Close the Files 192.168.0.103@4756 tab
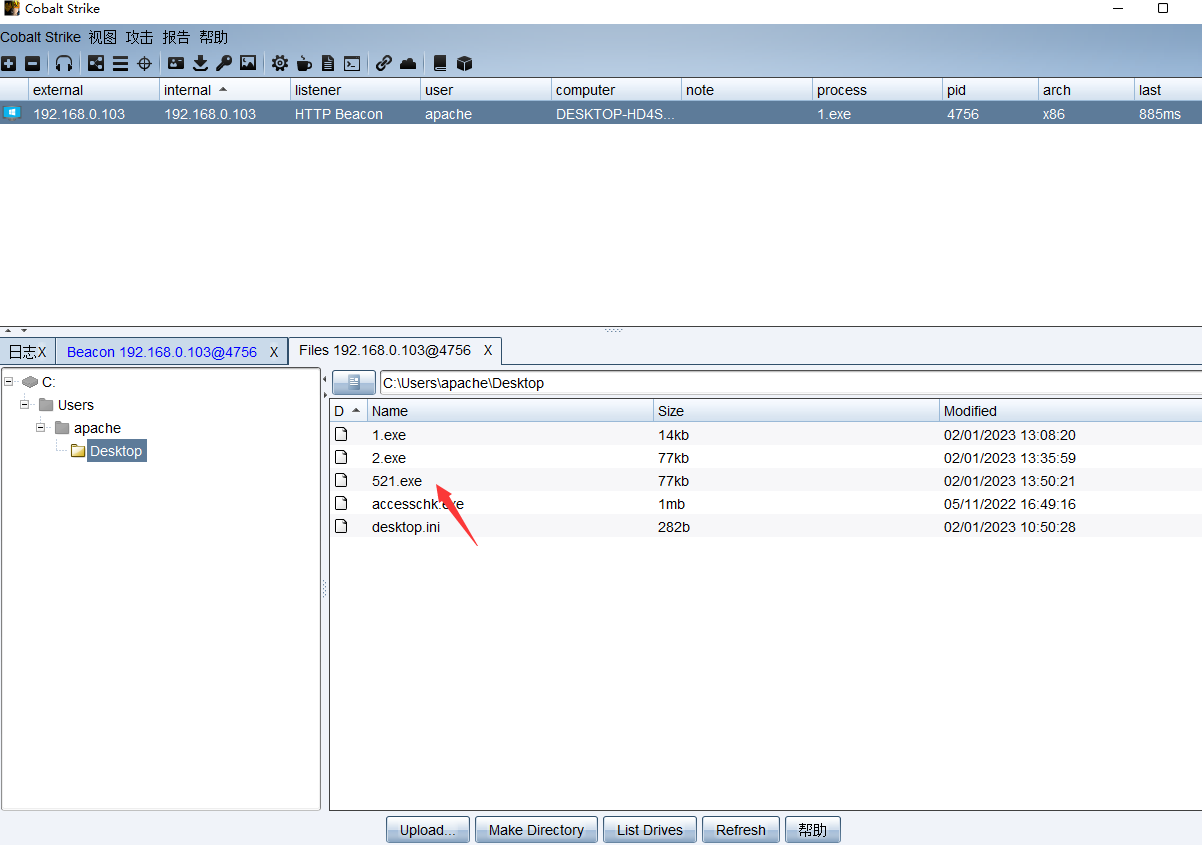Viewport: 1202px width, 845px height. click(x=488, y=351)
